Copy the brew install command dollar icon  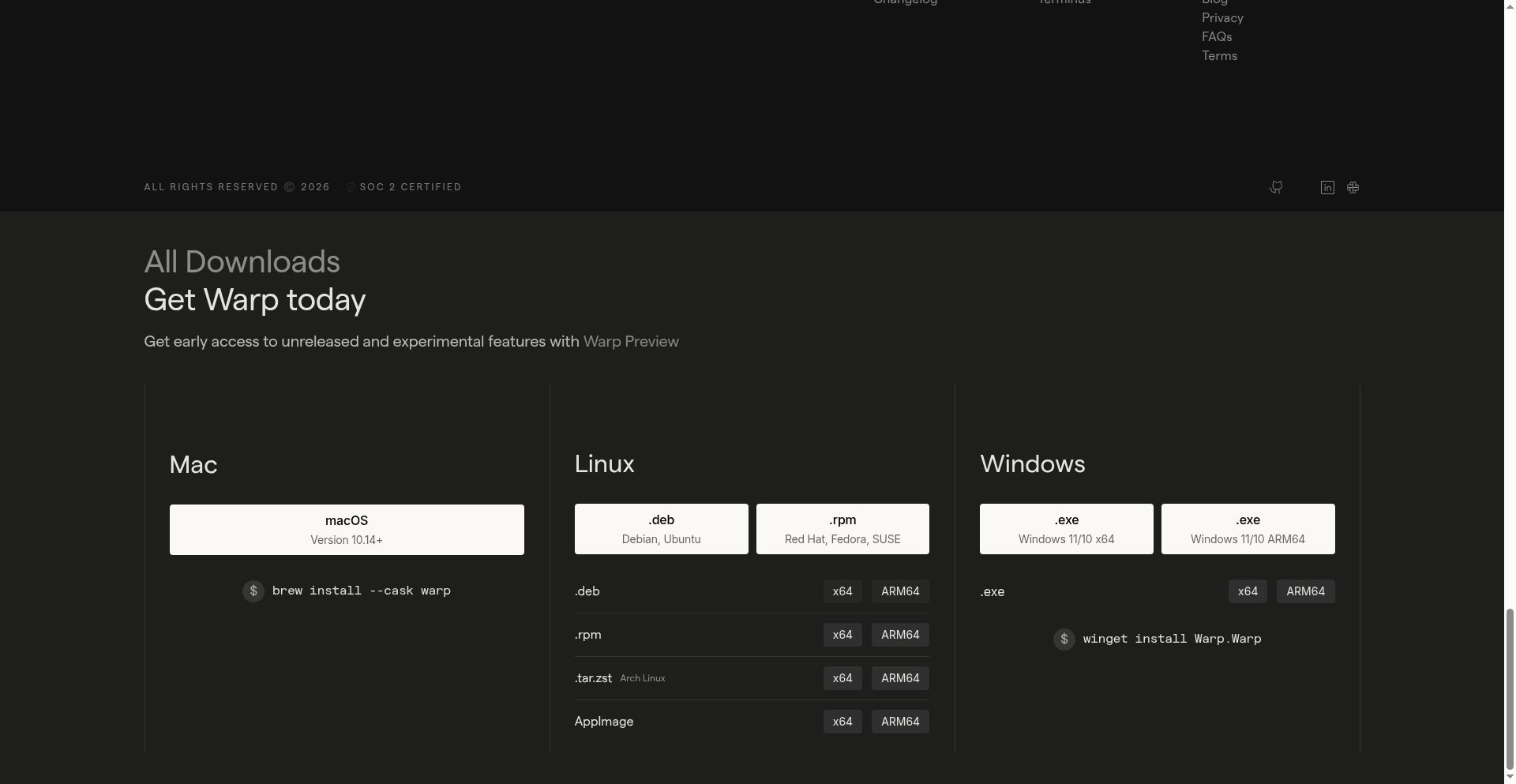(253, 591)
